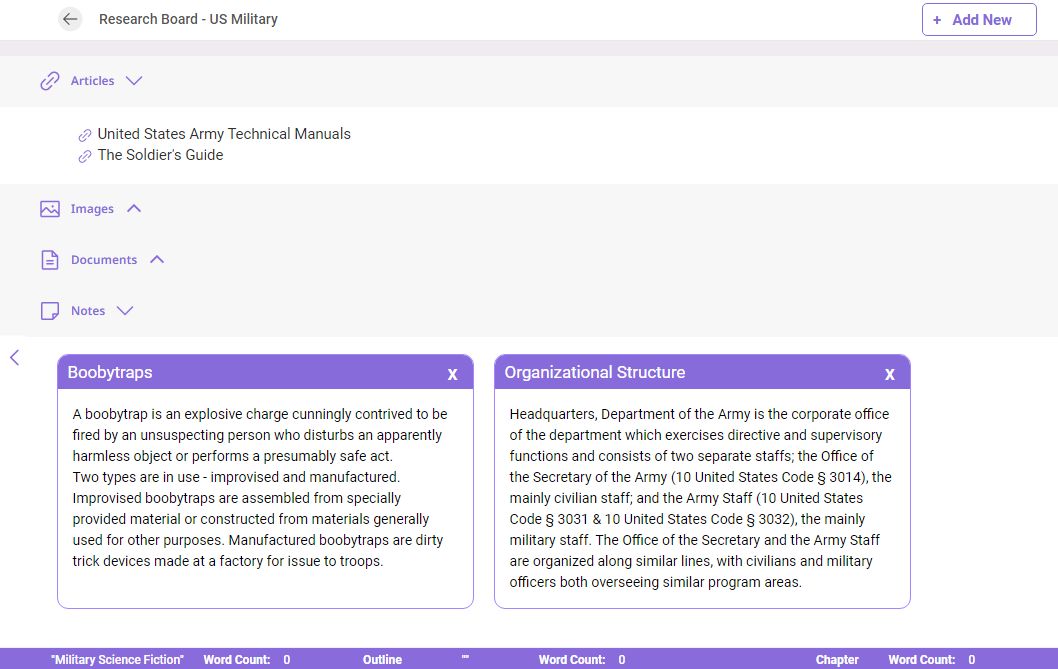Click link icon beside The Soldier's Guide
The width and height of the screenshot is (1058, 669).
(85, 156)
